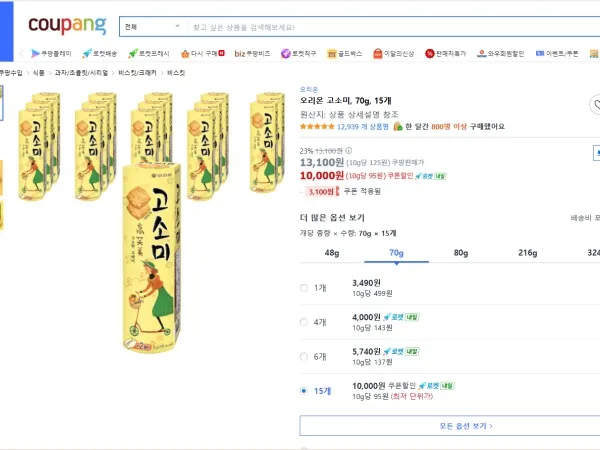Select the 6개 quantity option

[304, 356]
